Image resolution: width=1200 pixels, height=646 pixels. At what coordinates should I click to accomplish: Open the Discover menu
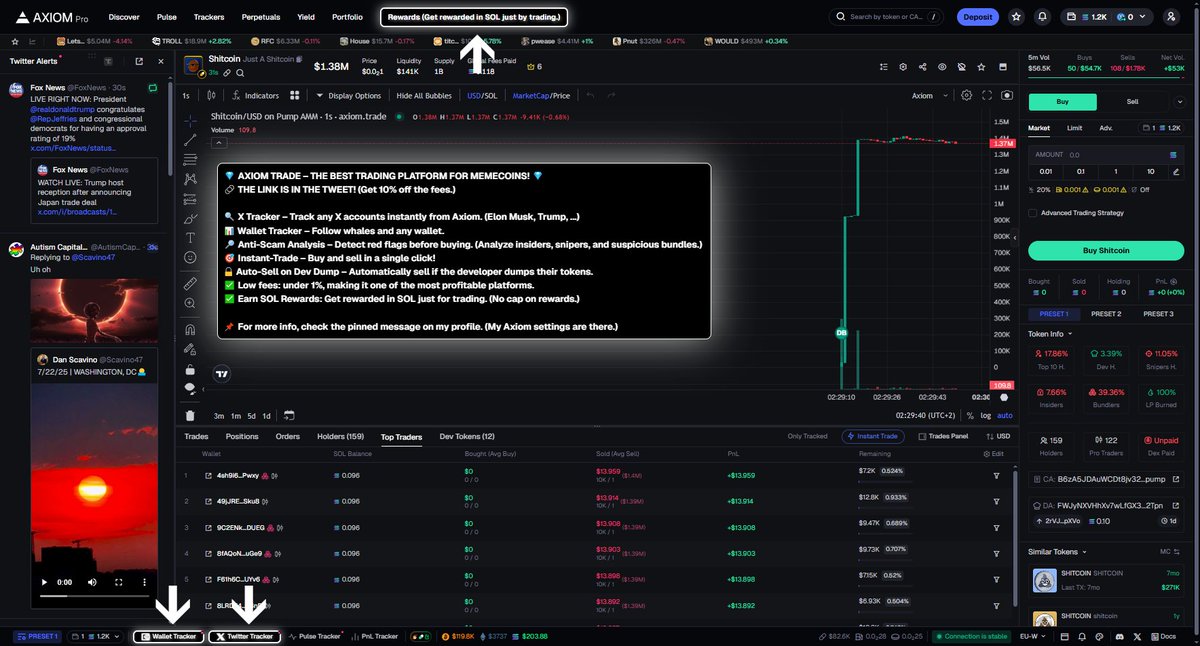point(124,17)
